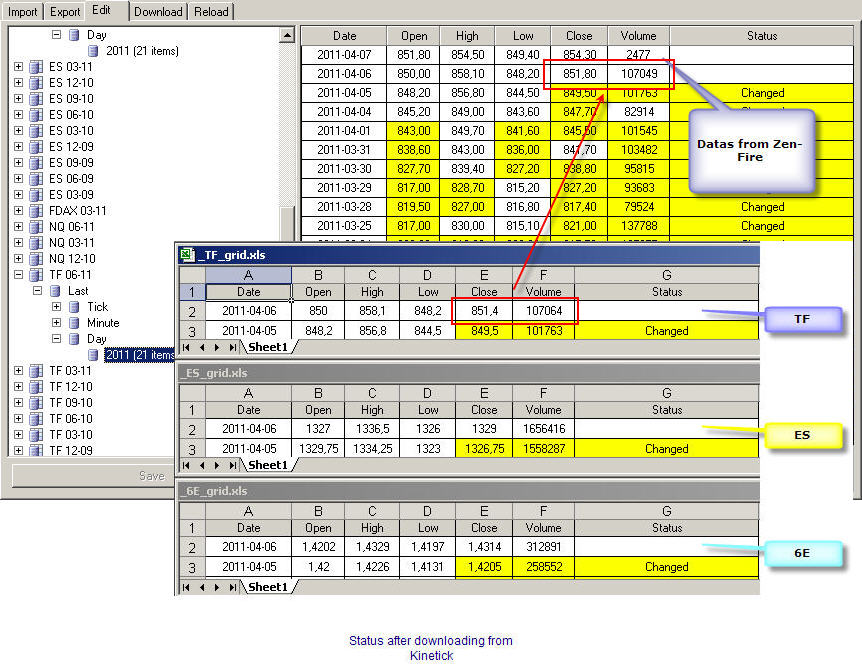This screenshot has width=862, height=664.
Task: Go to last sheet in _TF_grid.xls
Action: (x=233, y=347)
